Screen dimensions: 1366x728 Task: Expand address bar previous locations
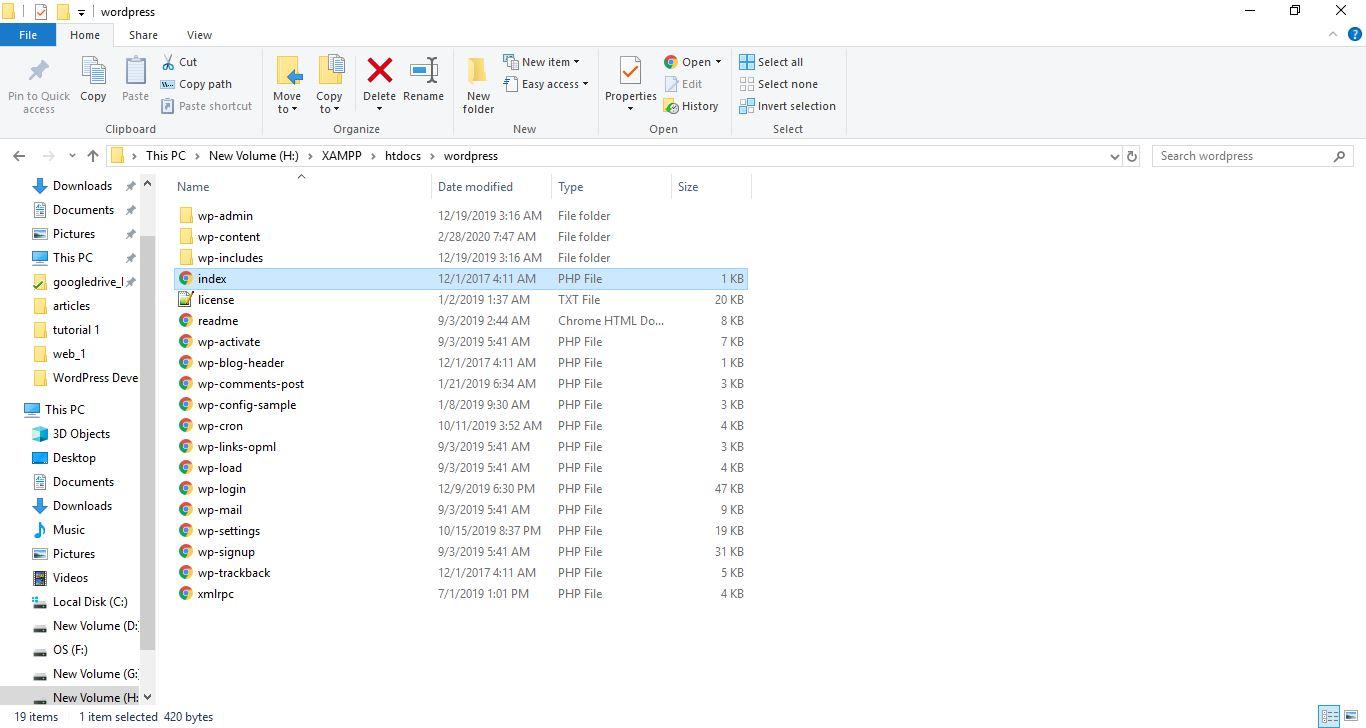tap(1114, 156)
